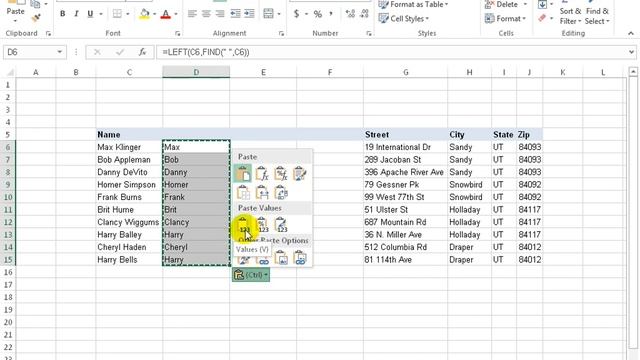Expand Merge & Center dropdown arrow
The height and width of the screenshot is (360, 640).
point(279,14)
